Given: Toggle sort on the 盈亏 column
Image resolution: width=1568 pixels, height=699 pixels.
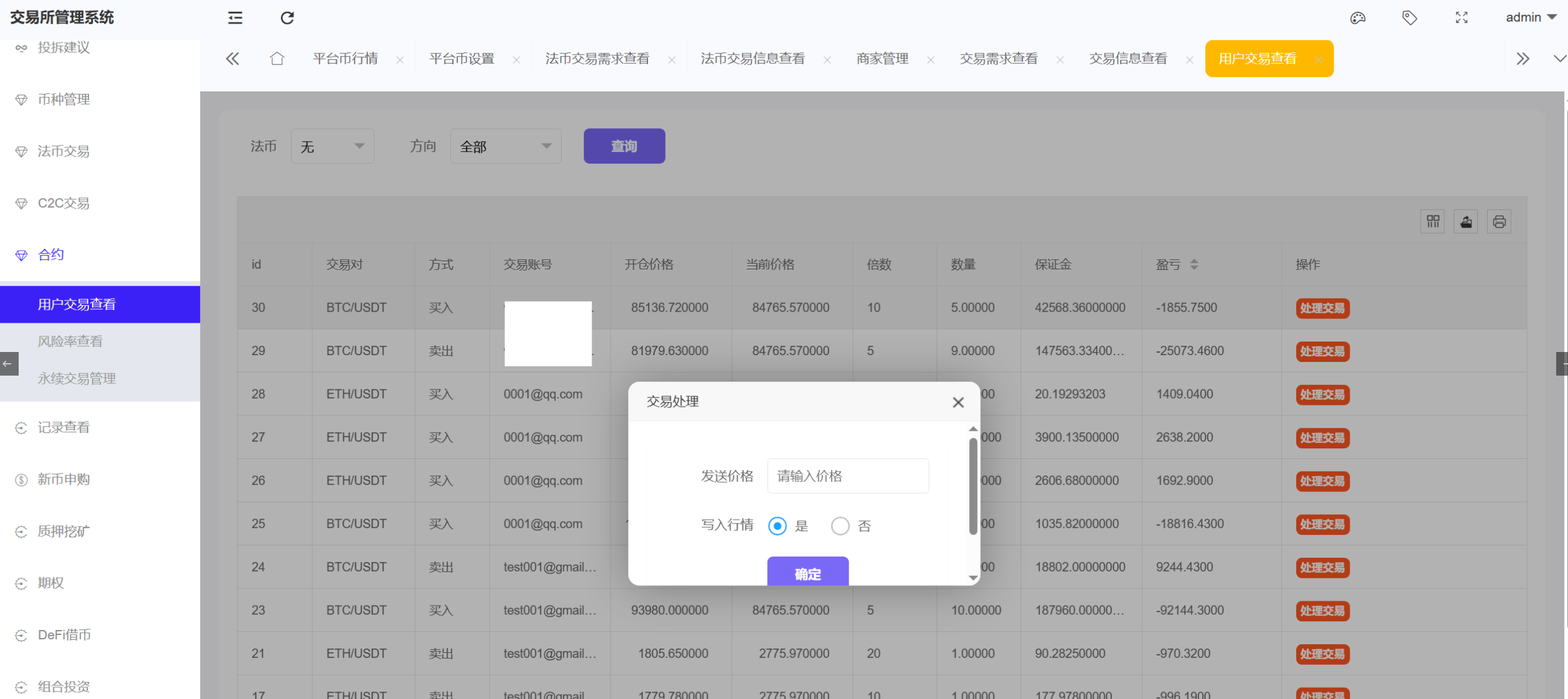Looking at the screenshot, I should pyautogui.click(x=1194, y=264).
